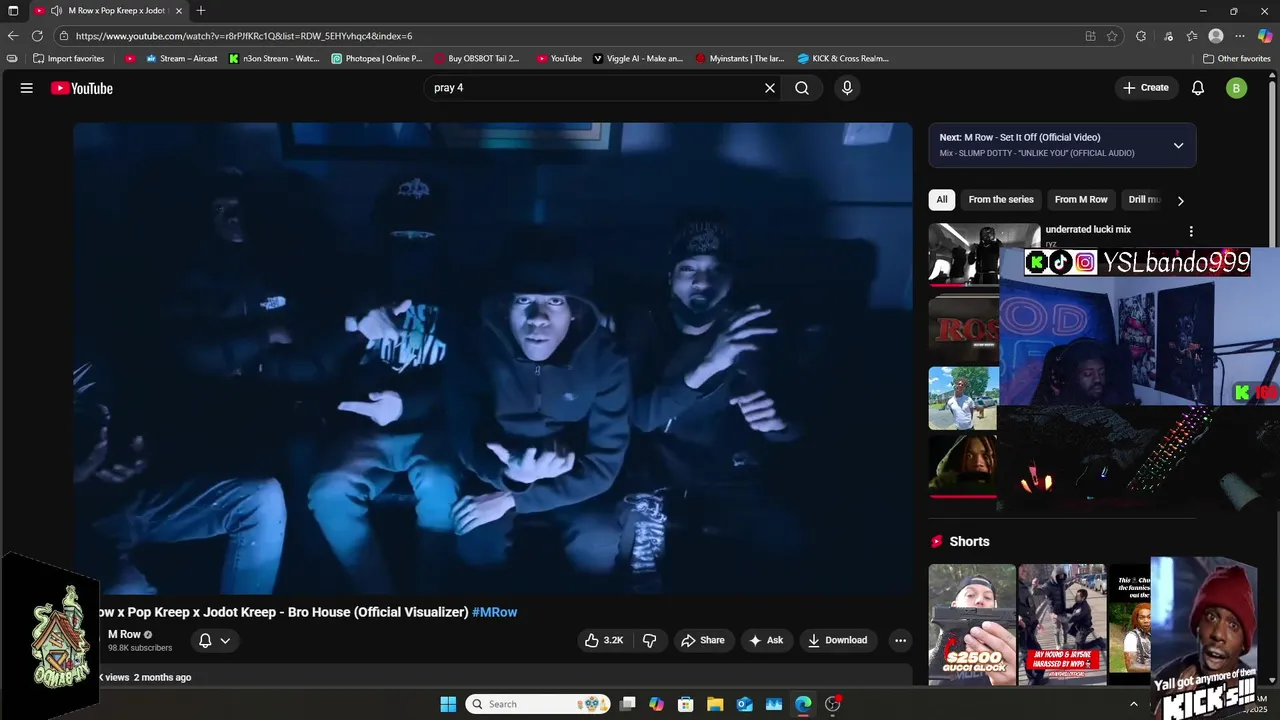The height and width of the screenshot is (720, 1280).
Task: Play the Jay Hound harassed by NYPD short
Action: (x=1062, y=624)
